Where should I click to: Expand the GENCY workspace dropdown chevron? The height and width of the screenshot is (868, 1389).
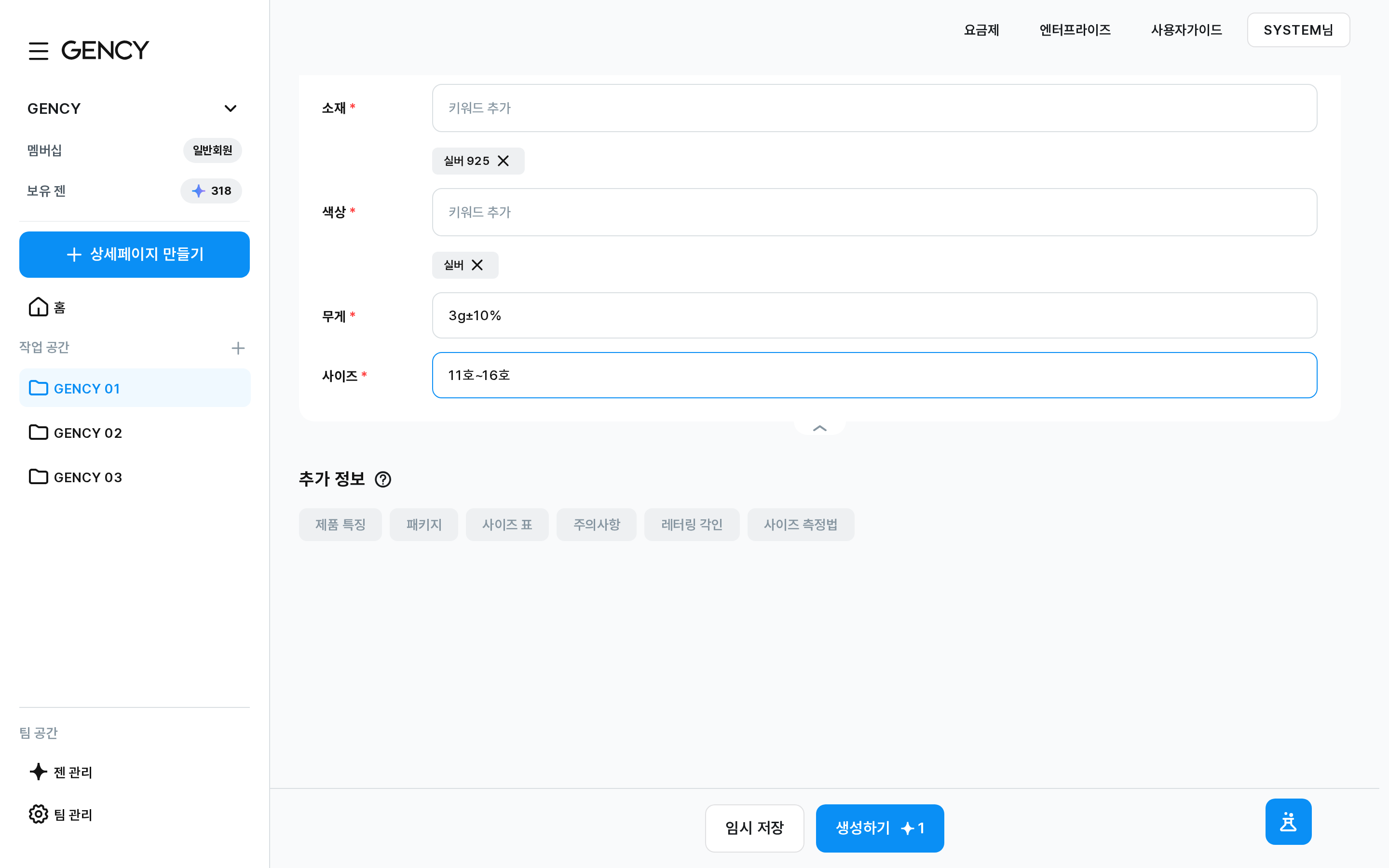pyautogui.click(x=230, y=108)
